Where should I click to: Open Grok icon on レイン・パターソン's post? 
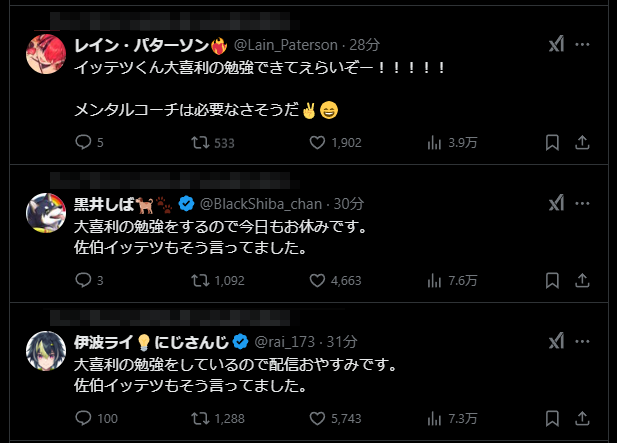pyautogui.click(x=556, y=45)
